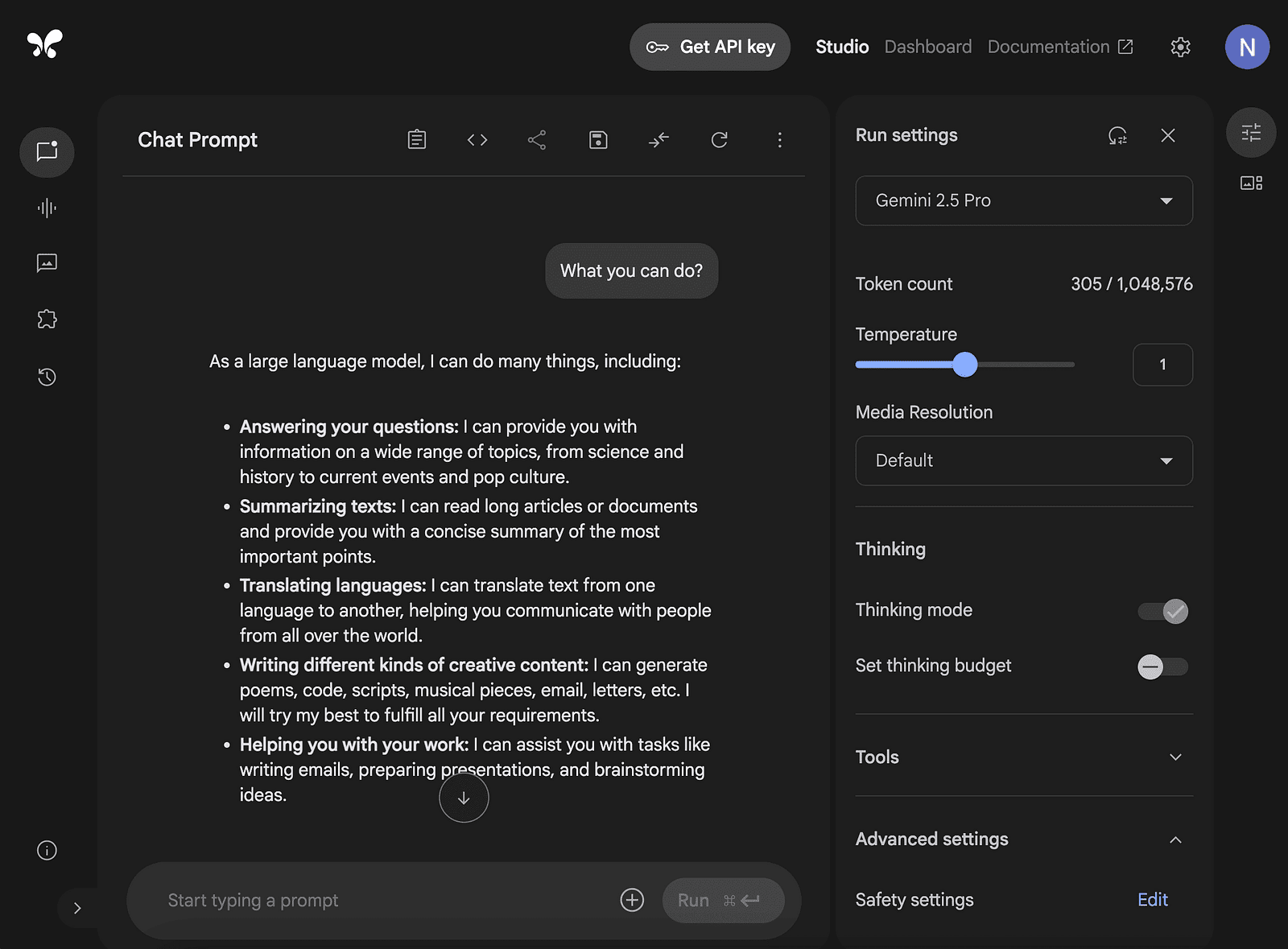Enable the Set thinking budget switch

1163,667
